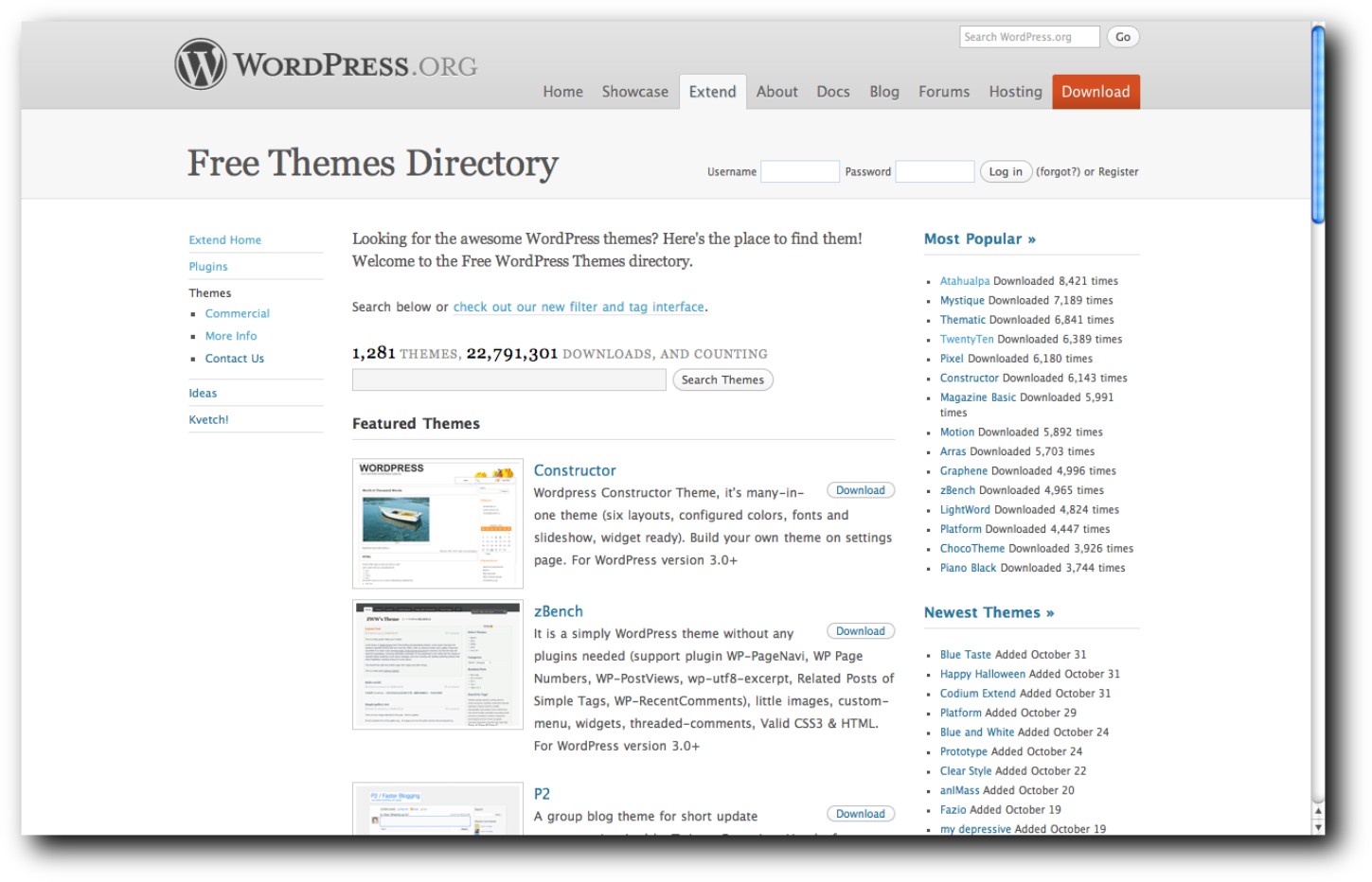Image resolution: width=1372 pixels, height=882 pixels.
Task: Open the (forgot?) password link
Action: [1058, 172]
